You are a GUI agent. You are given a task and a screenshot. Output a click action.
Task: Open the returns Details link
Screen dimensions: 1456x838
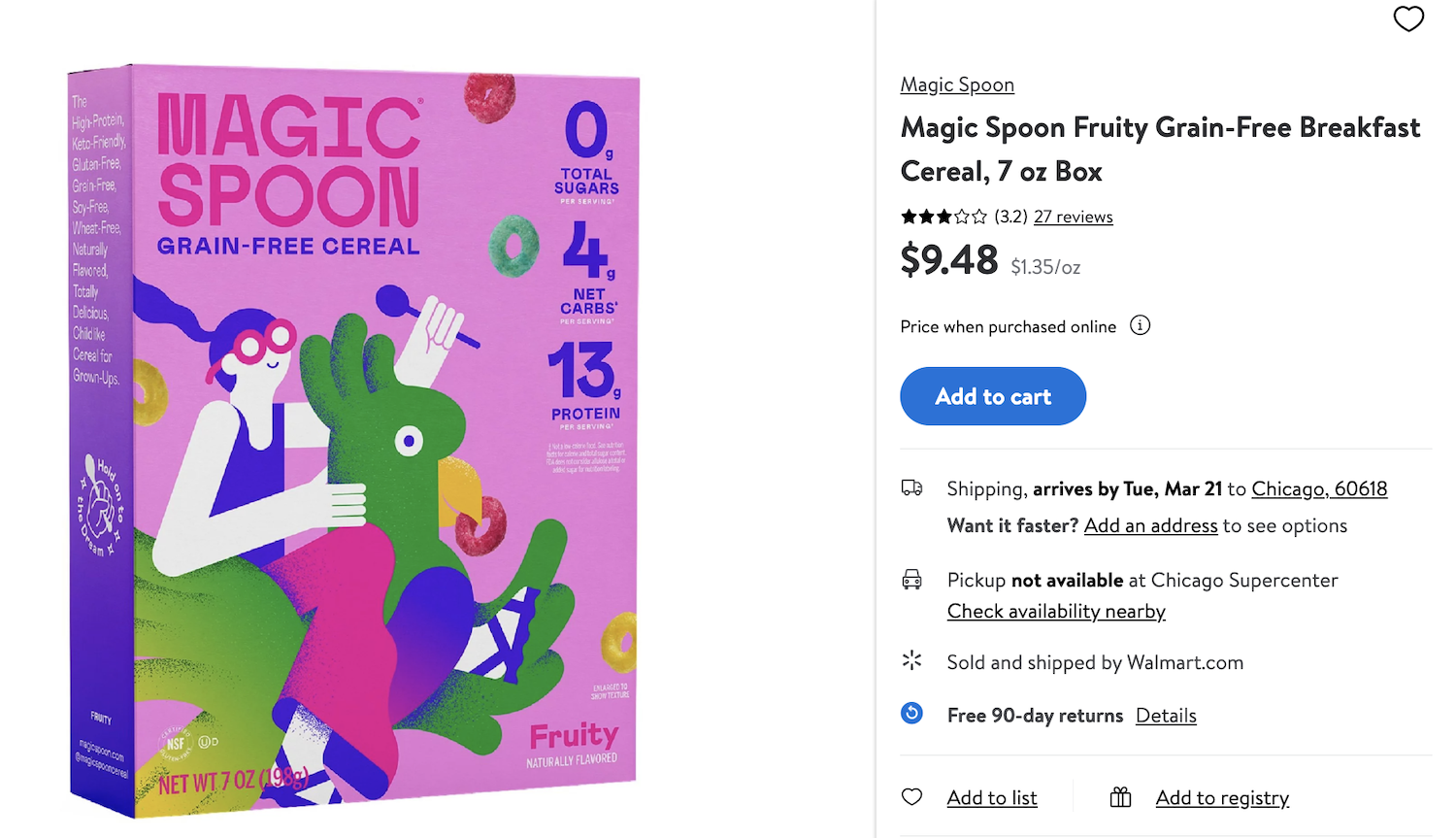[x=1166, y=716]
